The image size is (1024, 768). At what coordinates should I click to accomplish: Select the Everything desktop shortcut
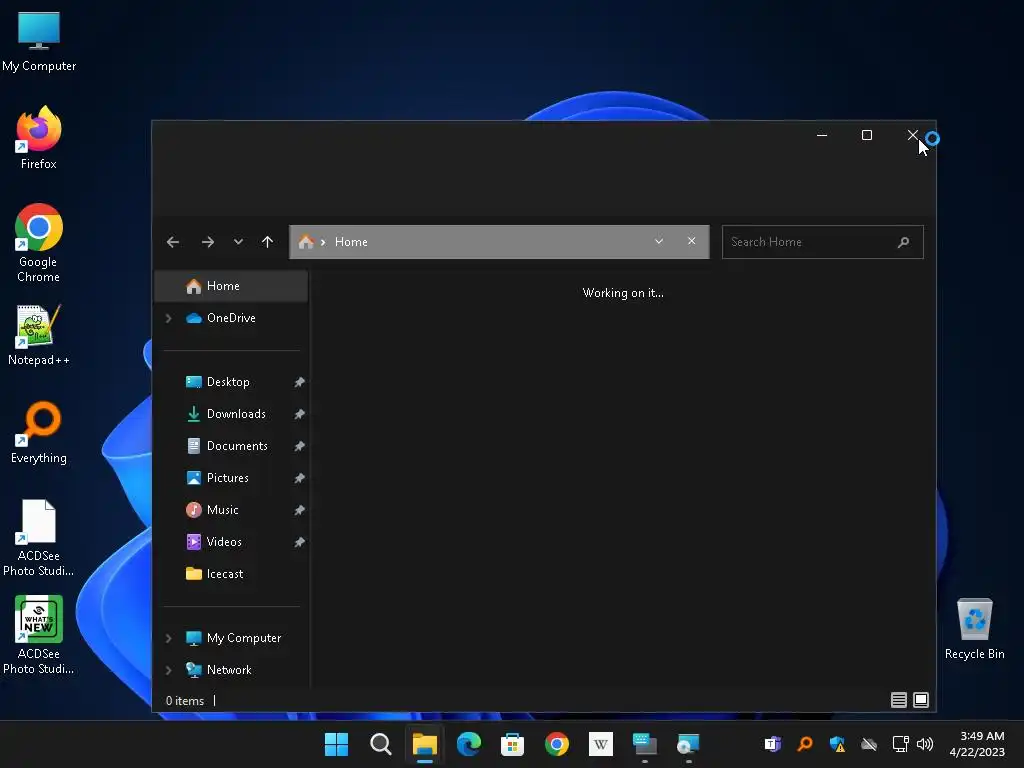(39, 433)
